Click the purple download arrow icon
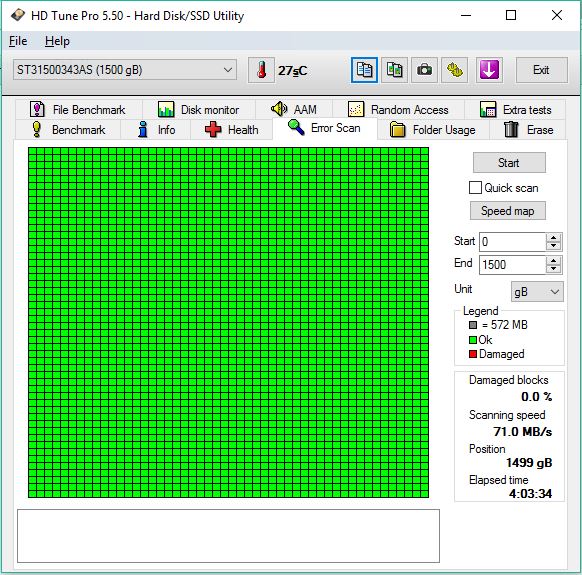The image size is (582, 575). tap(489, 70)
